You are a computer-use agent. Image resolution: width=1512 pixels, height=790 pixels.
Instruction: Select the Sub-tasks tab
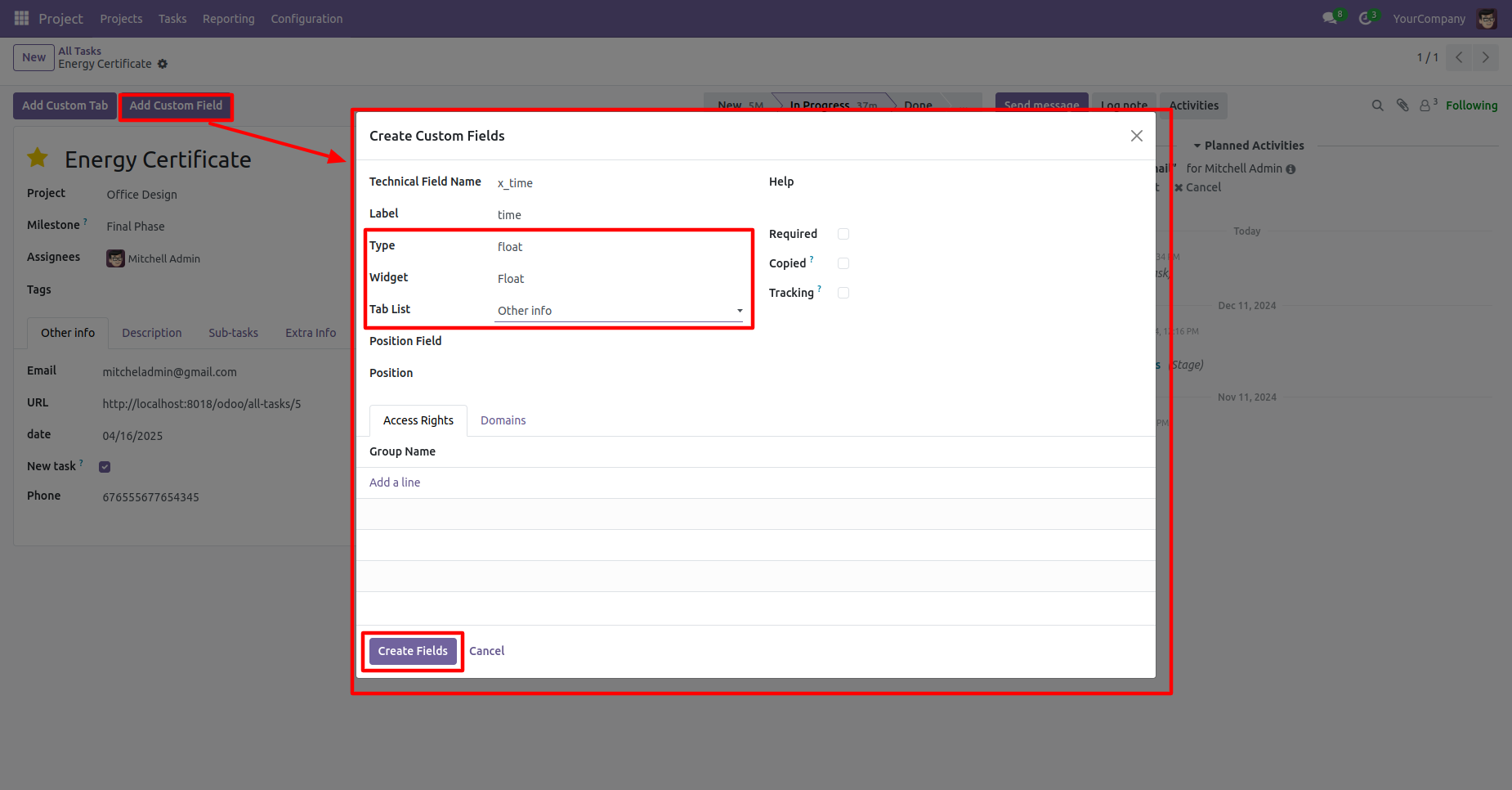point(233,333)
